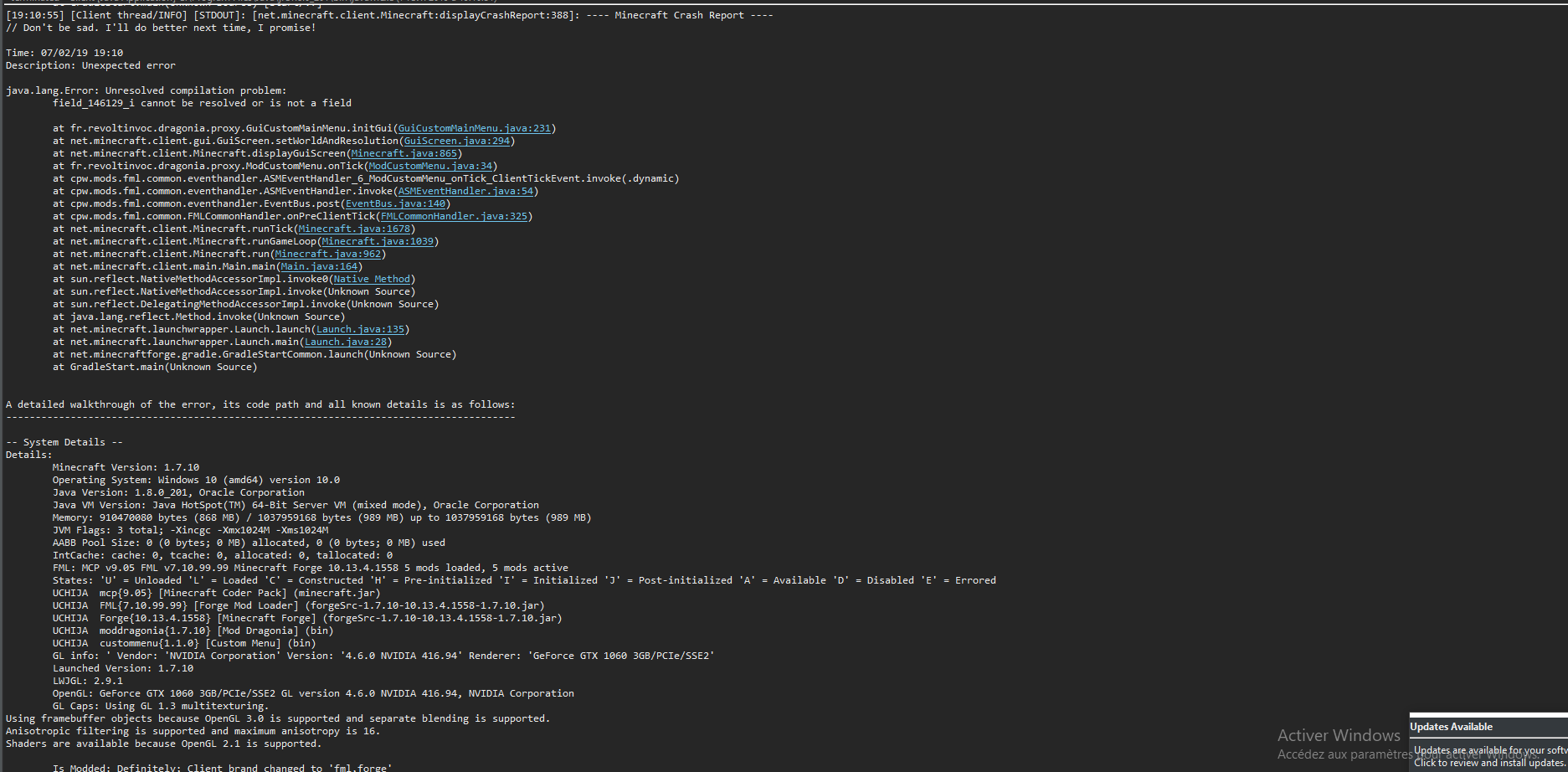Viewport: 1568px width, 772px height.
Task: Click the Updates Available notification title
Action: coord(1451,727)
